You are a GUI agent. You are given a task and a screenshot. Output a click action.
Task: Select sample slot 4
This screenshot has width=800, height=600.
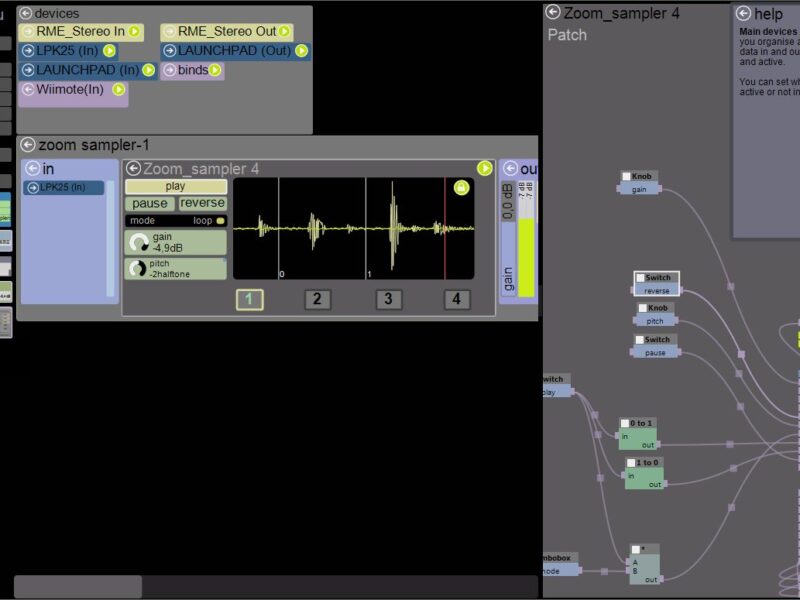pyautogui.click(x=457, y=299)
